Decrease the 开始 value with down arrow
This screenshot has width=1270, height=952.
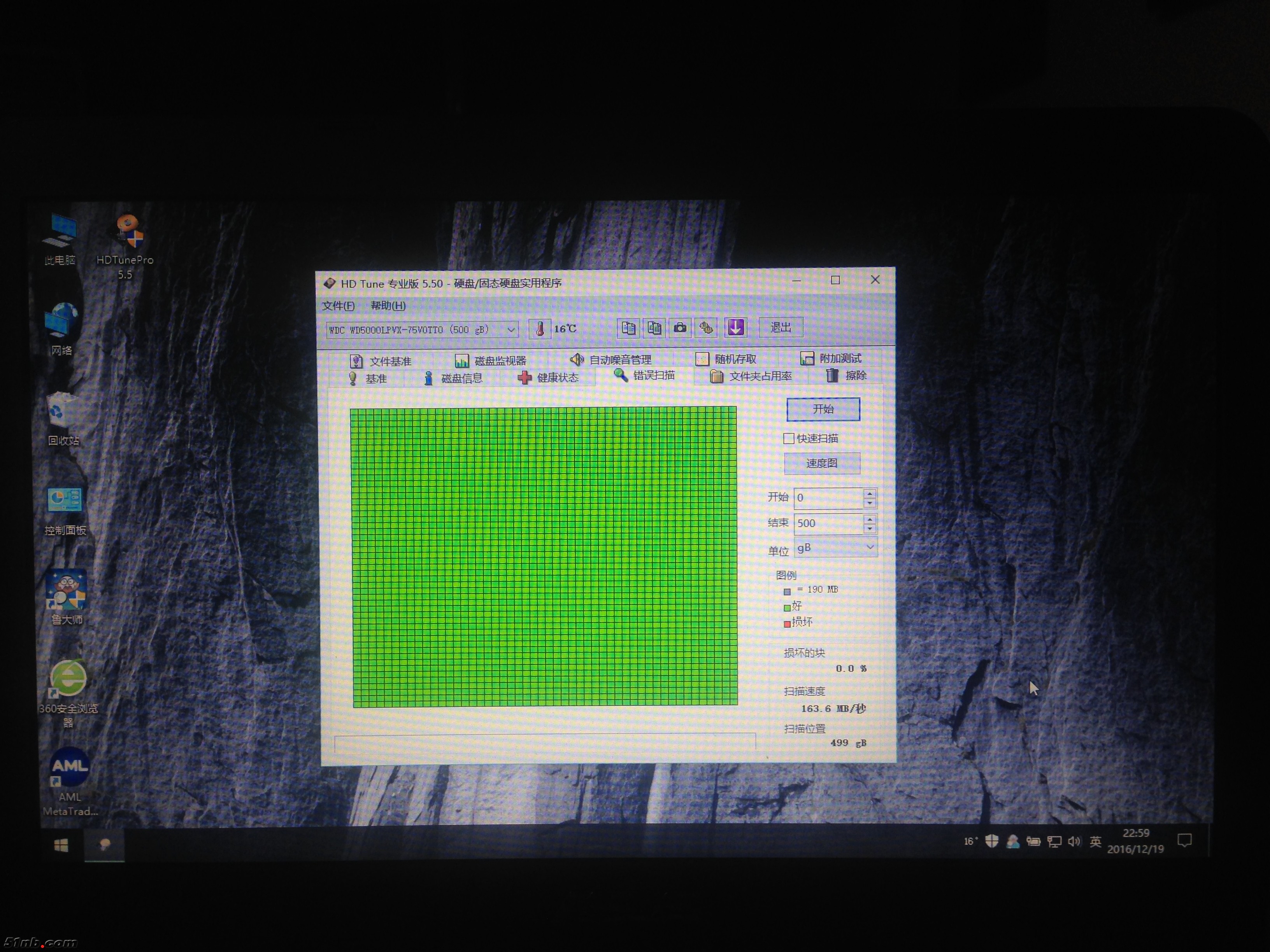870,503
